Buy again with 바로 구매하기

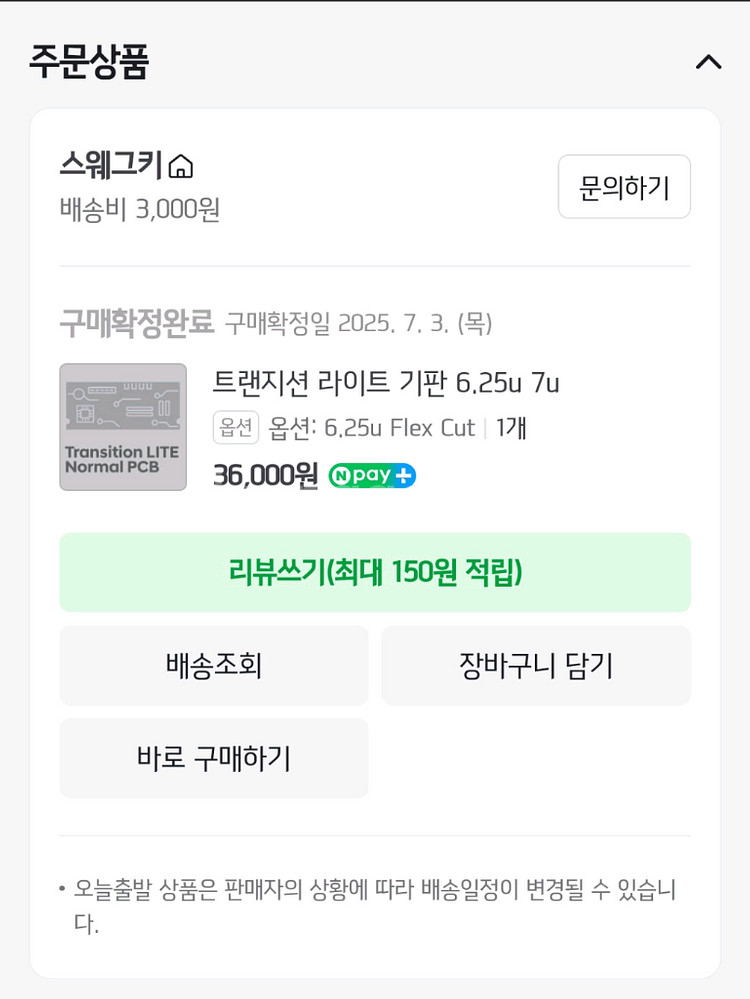point(213,758)
